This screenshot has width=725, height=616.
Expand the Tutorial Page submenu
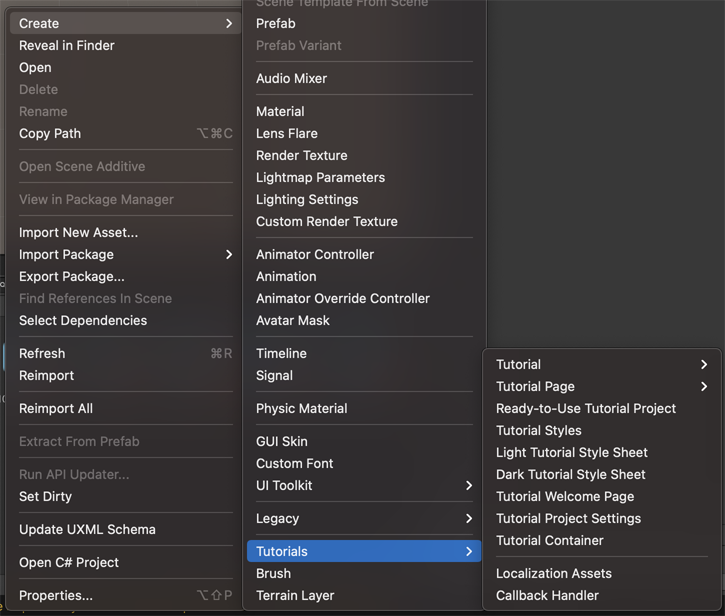tap(703, 387)
